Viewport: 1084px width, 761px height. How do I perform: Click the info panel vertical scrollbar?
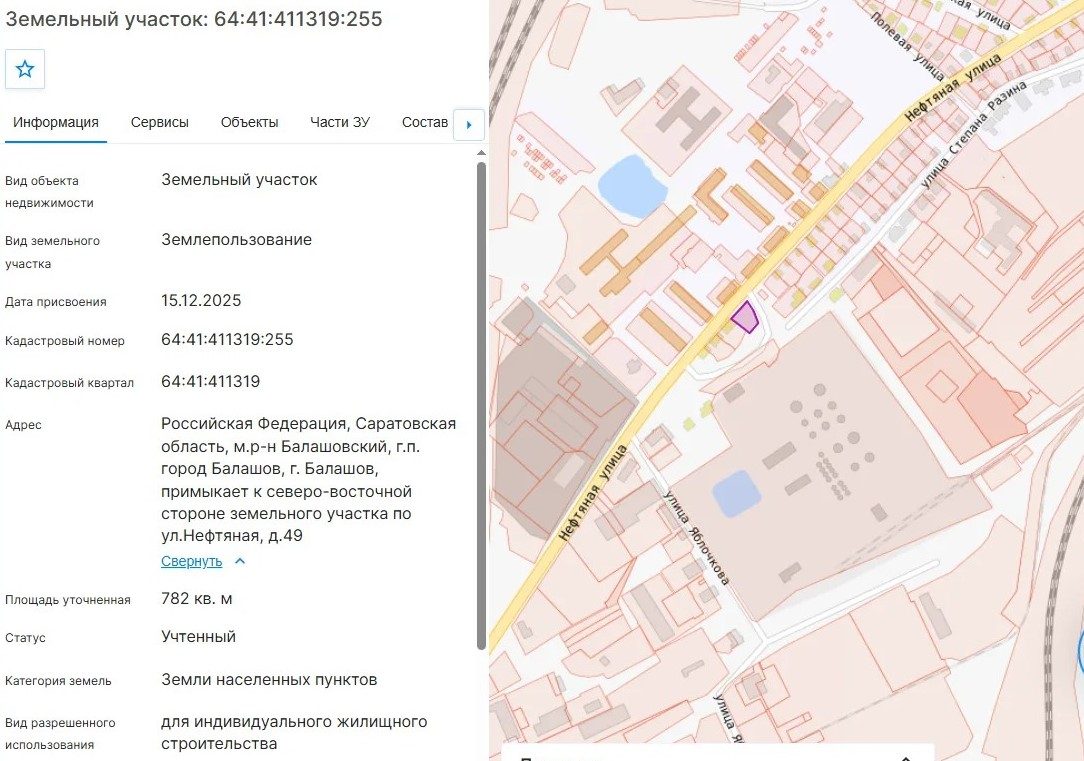click(481, 405)
